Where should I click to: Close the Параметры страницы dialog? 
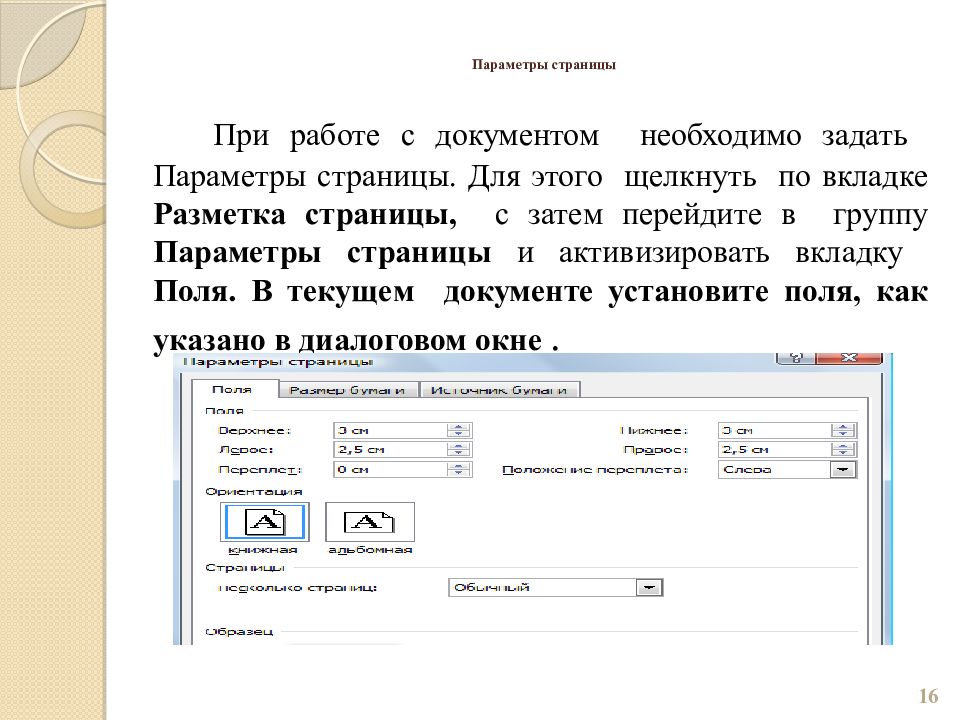click(x=849, y=358)
